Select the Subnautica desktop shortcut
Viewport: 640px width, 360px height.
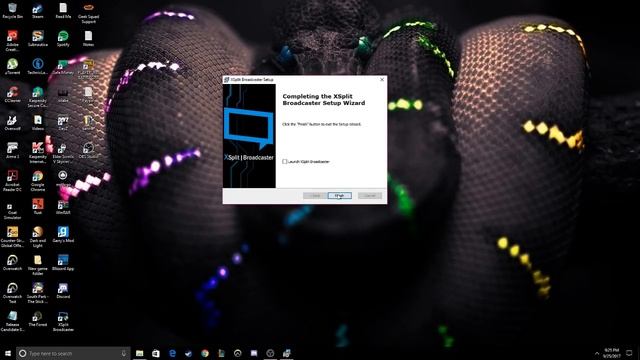pyautogui.click(x=38, y=39)
